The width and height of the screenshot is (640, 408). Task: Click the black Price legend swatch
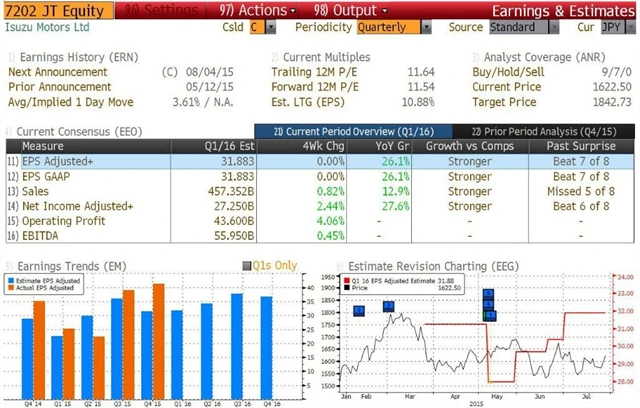[347, 288]
